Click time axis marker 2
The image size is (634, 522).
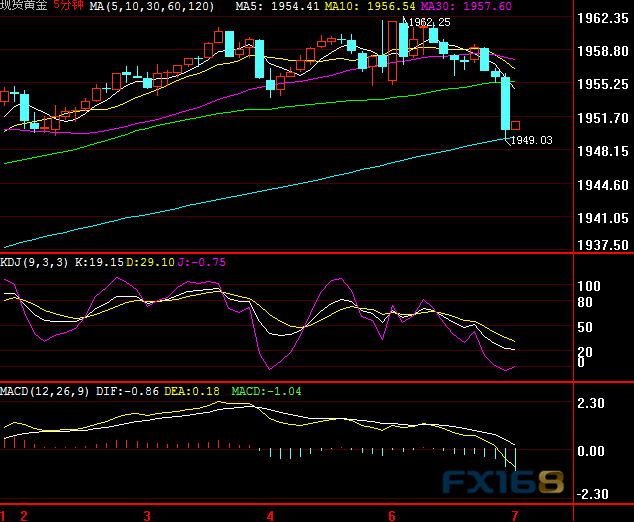[x=24, y=516]
